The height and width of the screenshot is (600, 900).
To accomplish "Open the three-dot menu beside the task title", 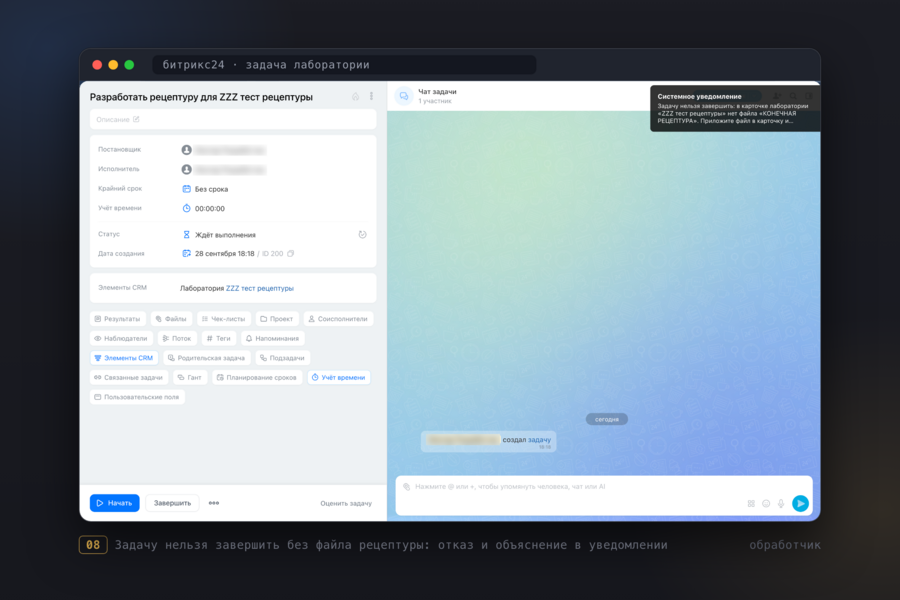I will (x=371, y=96).
